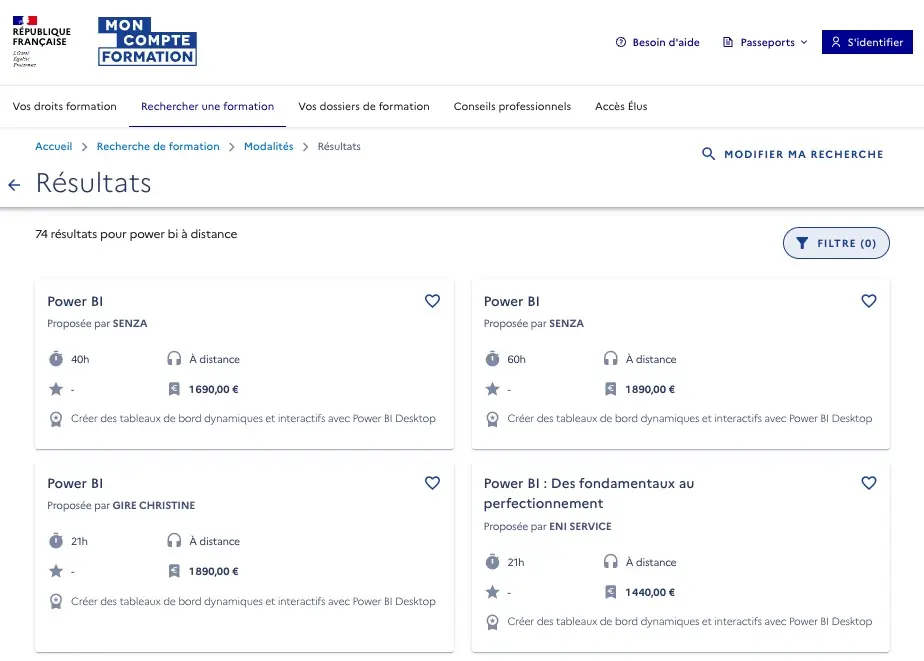924x661 pixels.
Task: Click Recherche de formation breadcrumb
Action: pos(158,146)
